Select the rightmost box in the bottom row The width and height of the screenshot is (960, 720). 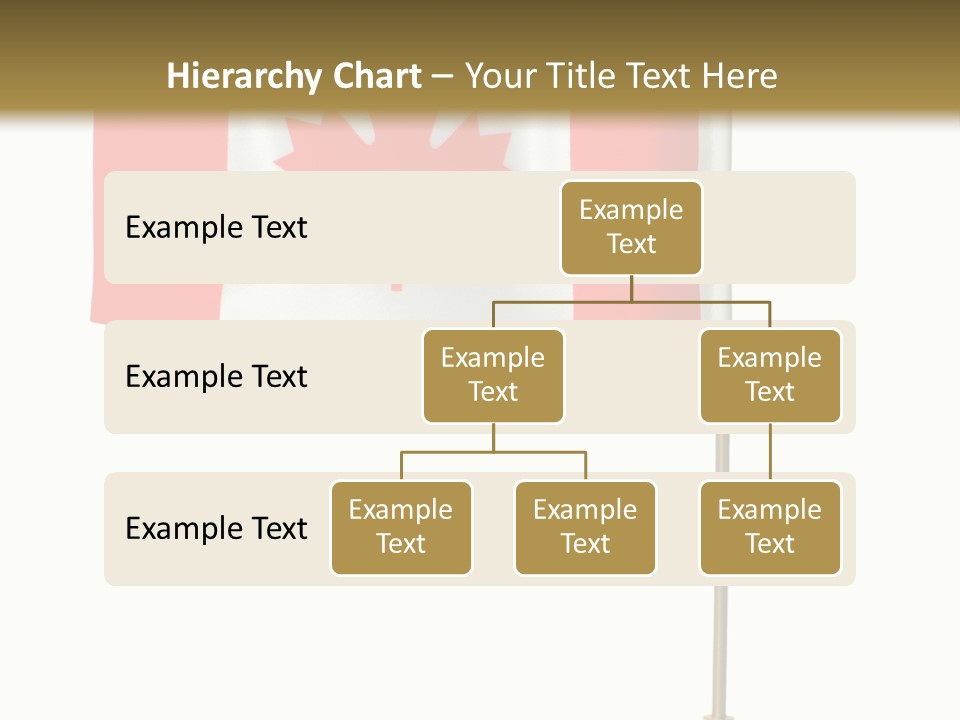point(770,527)
